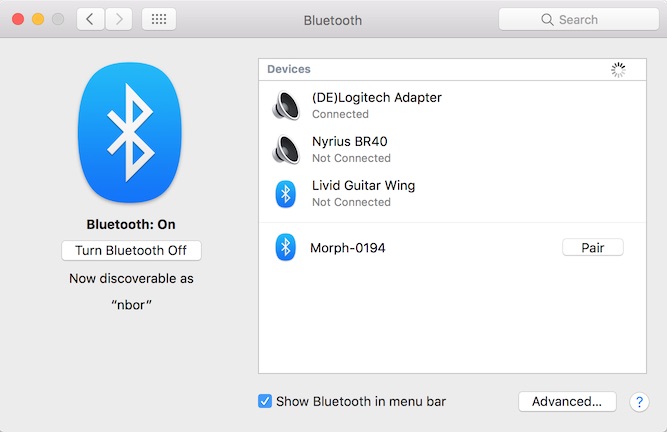Click the Show Bluetooth in menu bar label

pos(361,401)
